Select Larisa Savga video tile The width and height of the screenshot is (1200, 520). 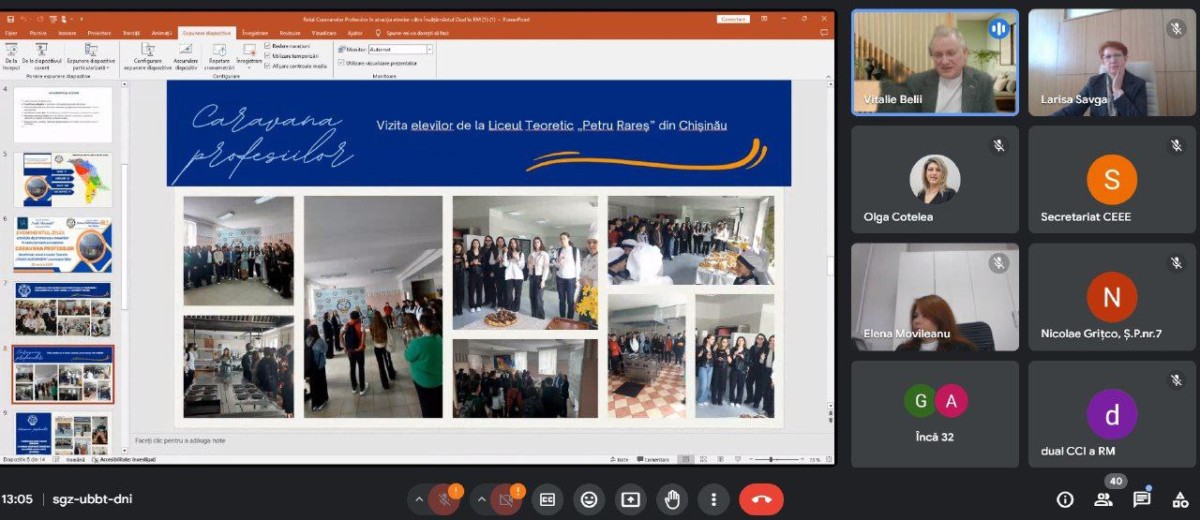(1112, 63)
